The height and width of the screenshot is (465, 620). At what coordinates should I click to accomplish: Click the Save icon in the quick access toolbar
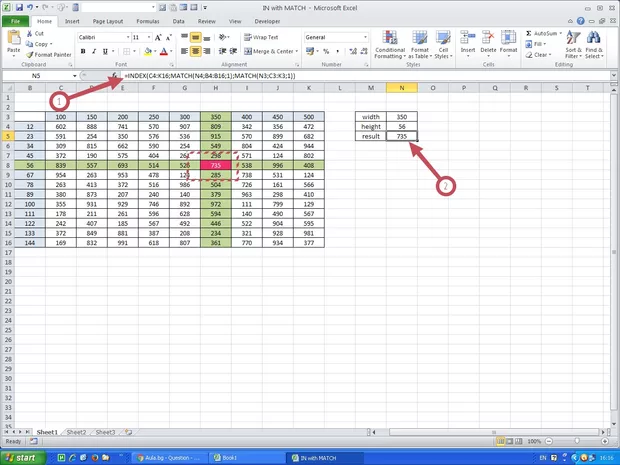[19, 7]
